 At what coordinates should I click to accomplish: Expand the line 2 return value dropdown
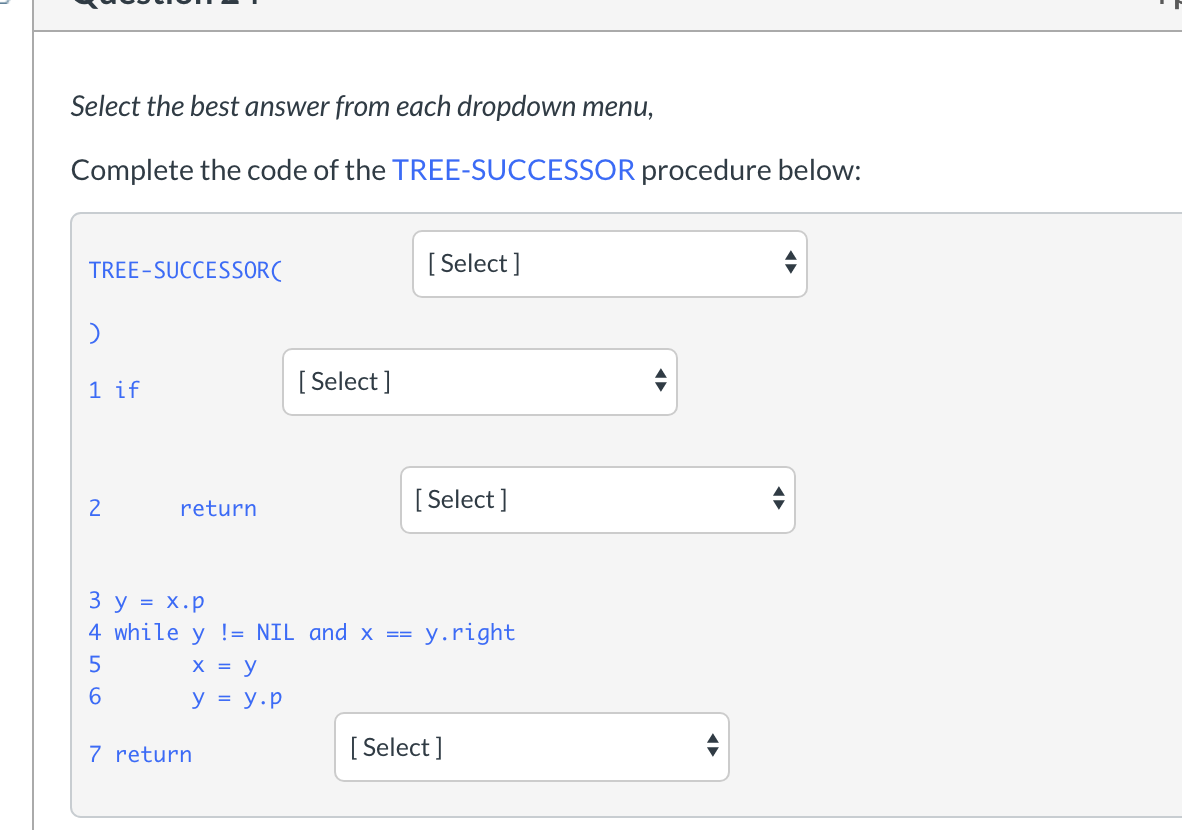(597, 500)
